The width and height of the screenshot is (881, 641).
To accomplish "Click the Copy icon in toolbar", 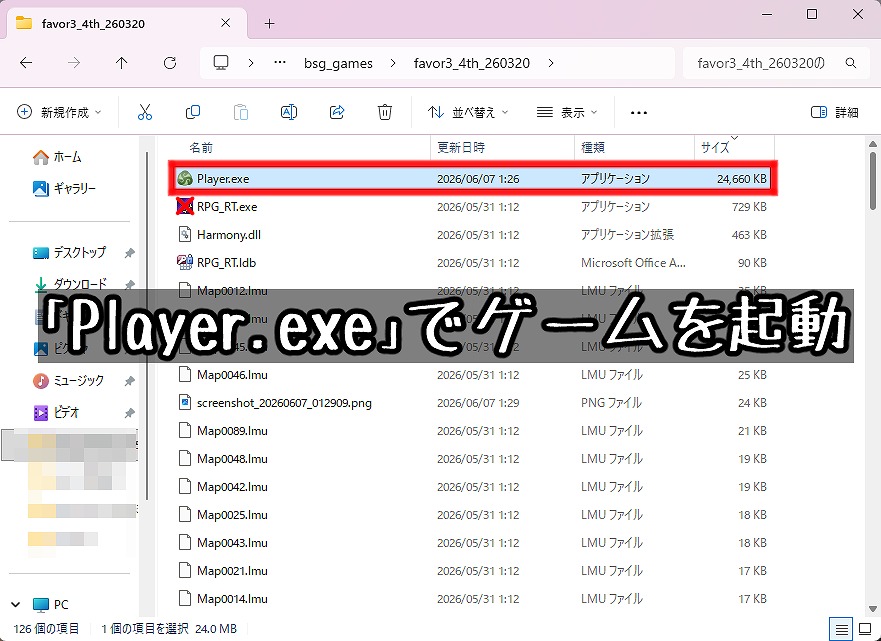I will click(x=193, y=112).
